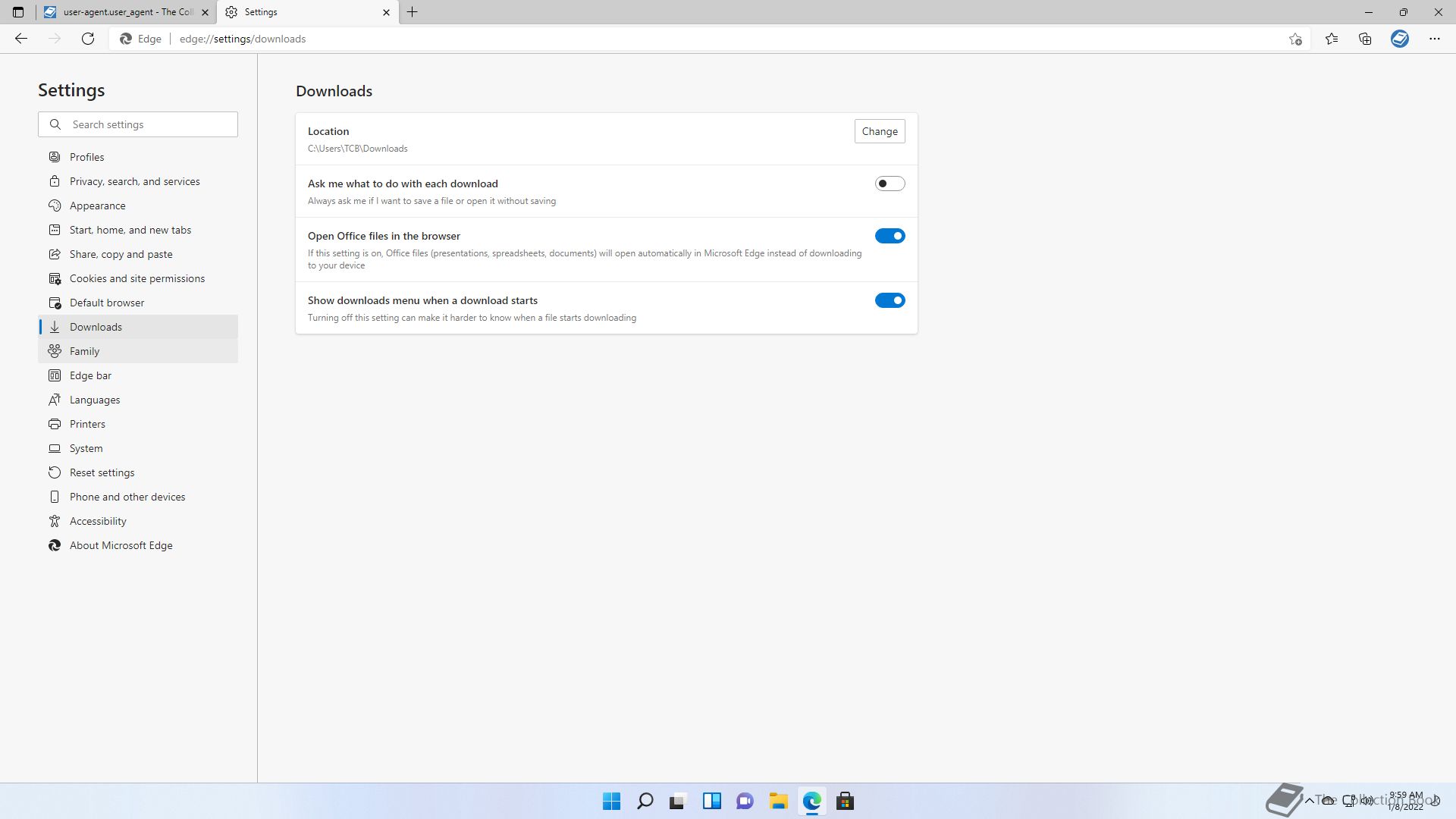The height and width of the screenshot is (819, 1456).
Task: Click the Appearance sidebar icon
Action: pyautogui.click(x=55, y=206)
